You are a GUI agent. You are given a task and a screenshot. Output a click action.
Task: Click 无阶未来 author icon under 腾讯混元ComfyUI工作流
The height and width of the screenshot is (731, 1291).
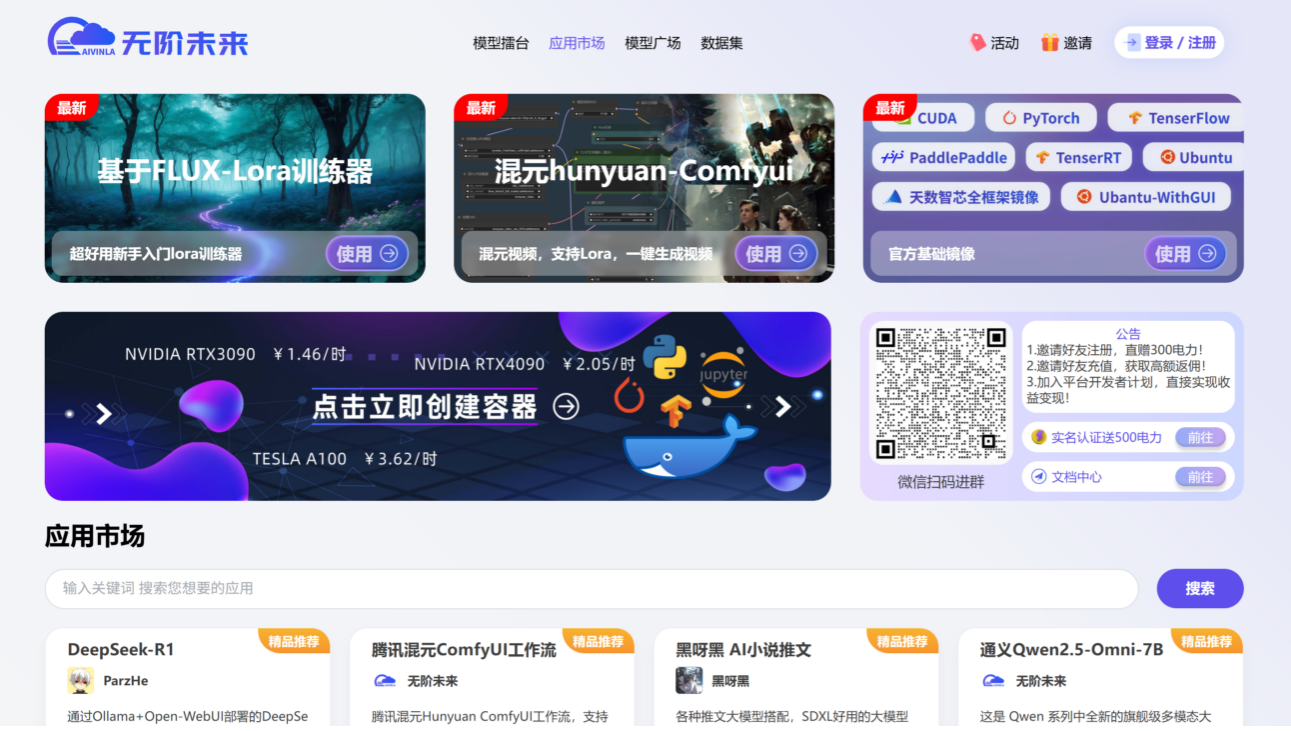click(x=384, y=681)
